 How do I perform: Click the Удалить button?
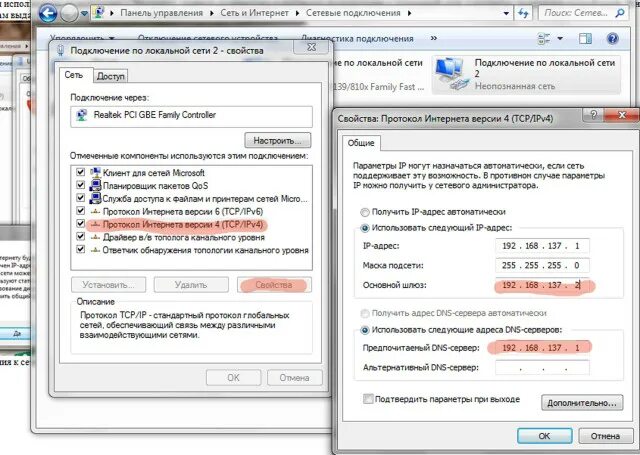click(x=191, y=284)
